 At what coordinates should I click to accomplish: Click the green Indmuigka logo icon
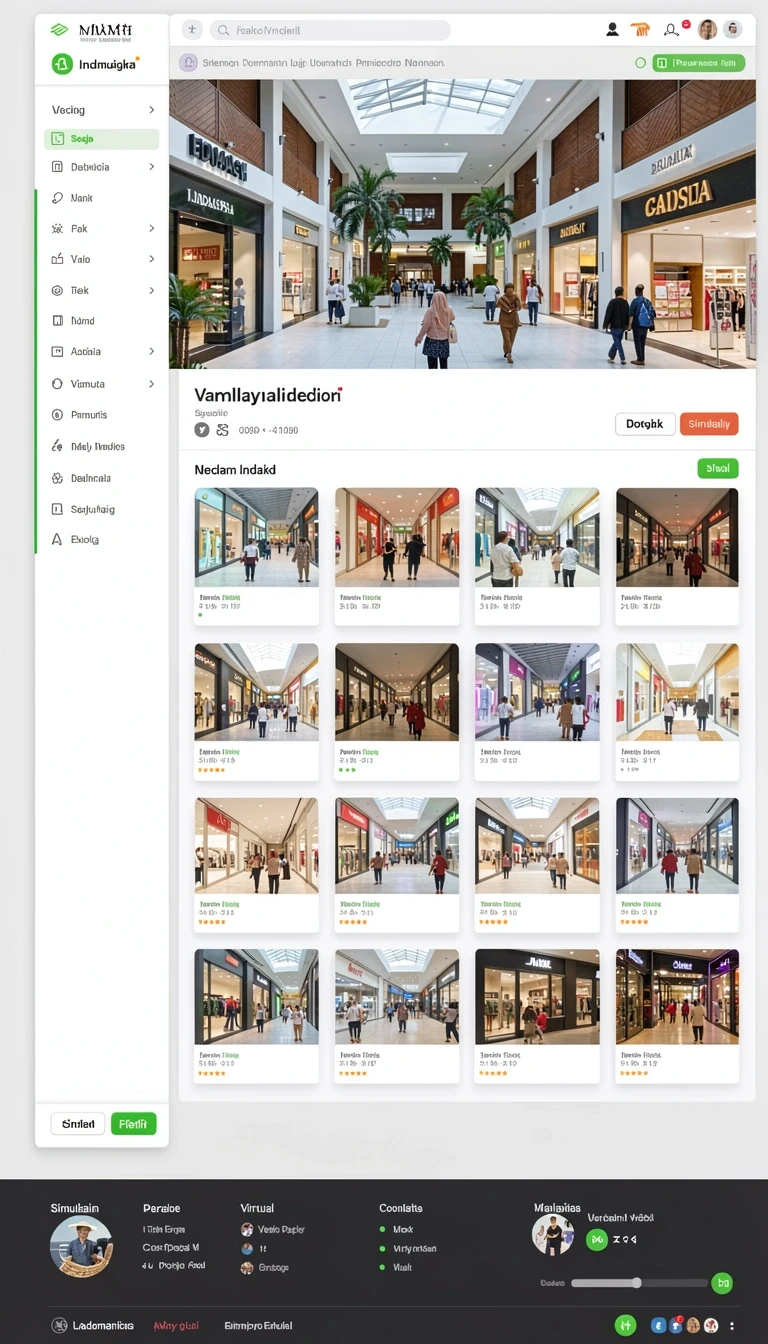[x=62, y=64]
